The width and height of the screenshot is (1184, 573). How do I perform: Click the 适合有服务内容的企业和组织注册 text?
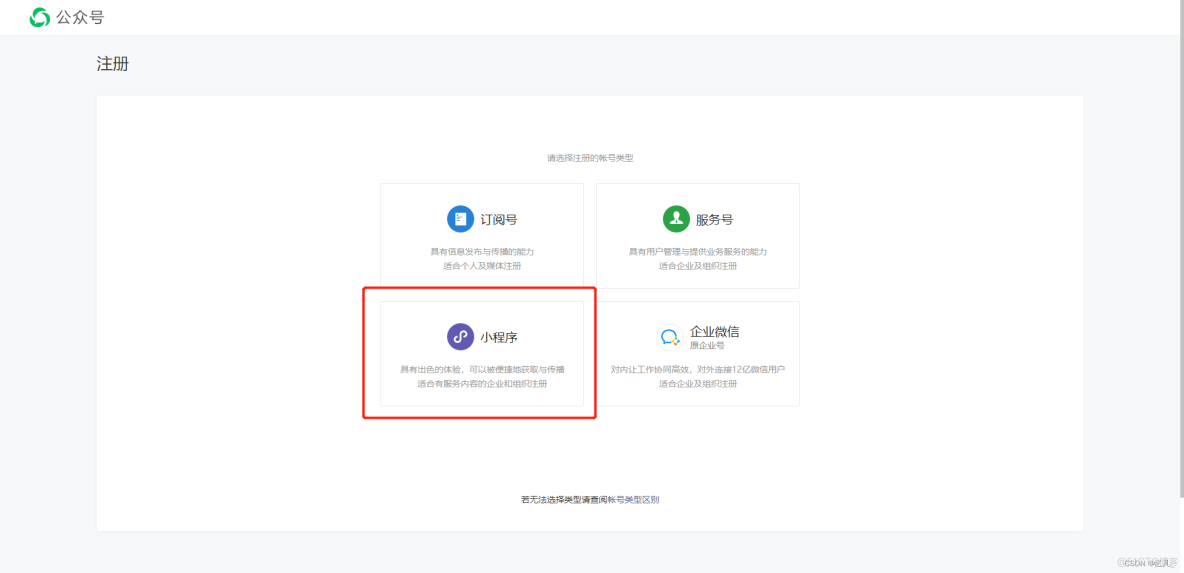coord(482,384)
